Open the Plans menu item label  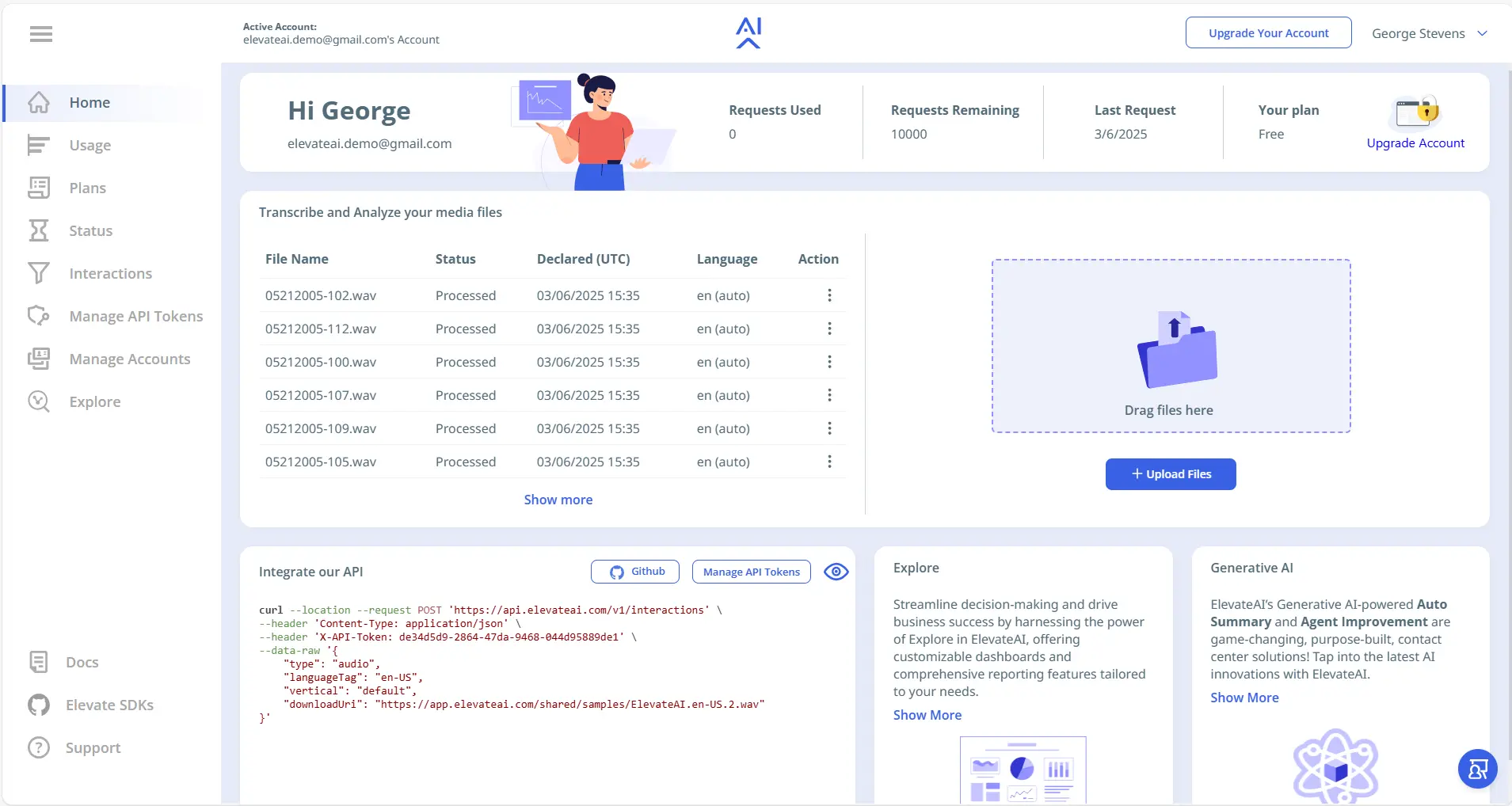(88, 188)
